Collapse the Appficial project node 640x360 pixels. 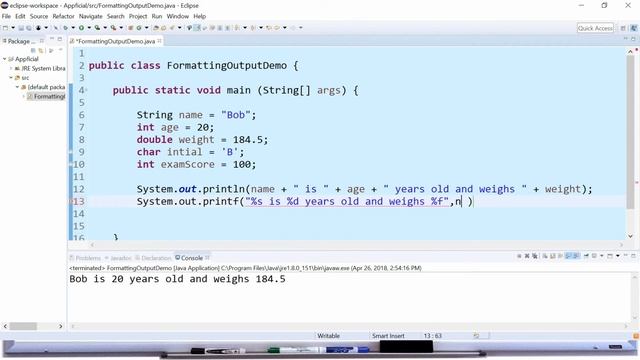[x=4, y=59]
